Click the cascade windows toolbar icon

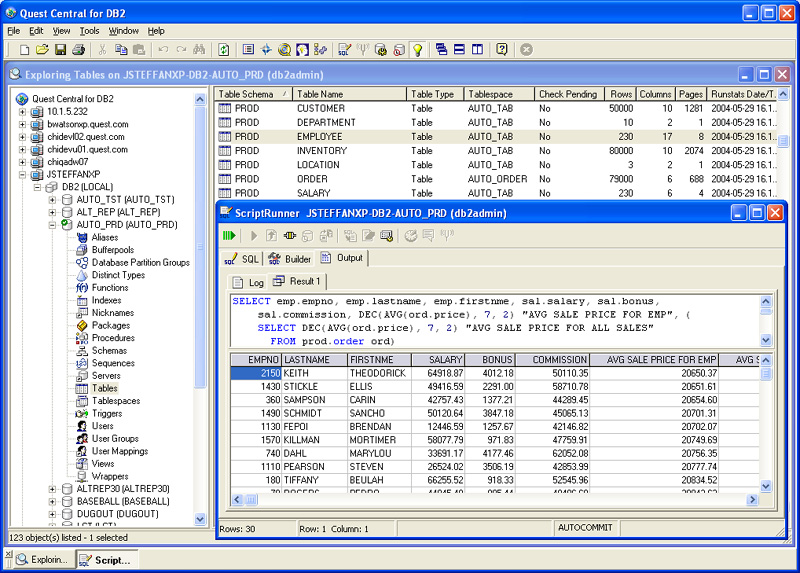pyautogui.click(x=441, y=49)
